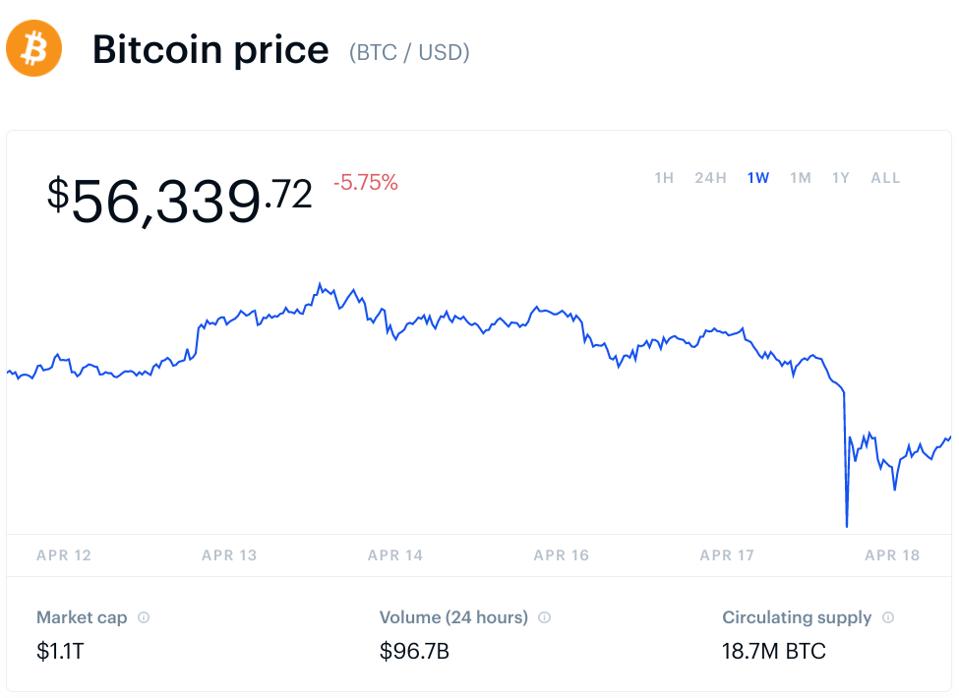This screenshot has height=698, width=959.
Task: Open the Market cap info tooltip icon
Action: click(x=144, y=618)
